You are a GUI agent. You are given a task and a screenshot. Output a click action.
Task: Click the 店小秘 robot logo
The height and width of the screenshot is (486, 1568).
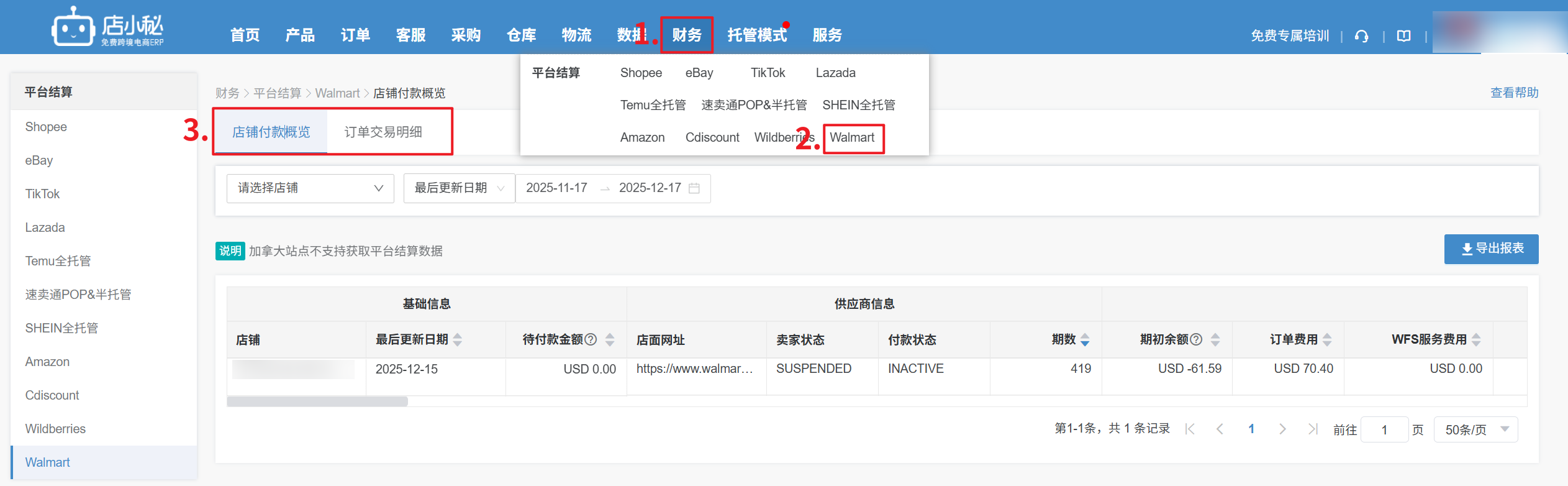point(107,27)
